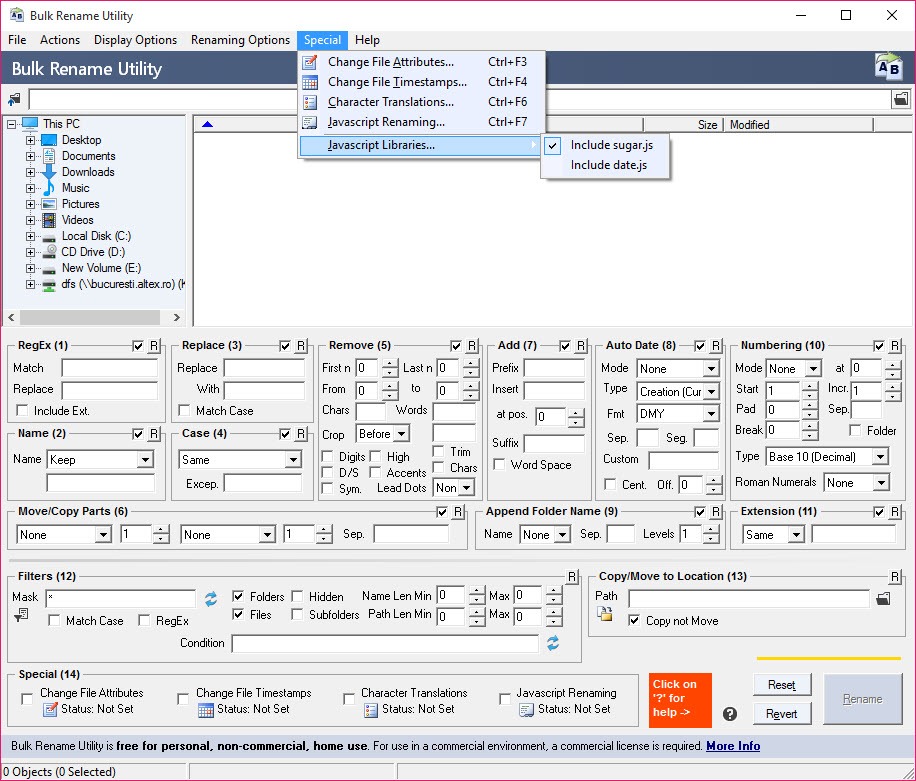Click the refresh icon next to Mask field

(x=210, y=598)
